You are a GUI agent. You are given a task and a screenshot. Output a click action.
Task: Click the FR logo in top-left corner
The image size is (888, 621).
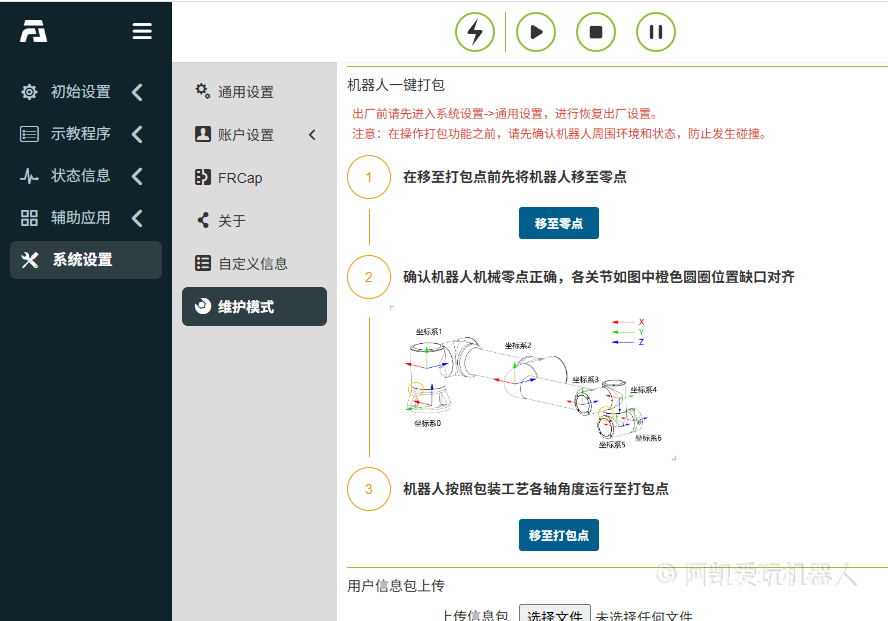34,32
